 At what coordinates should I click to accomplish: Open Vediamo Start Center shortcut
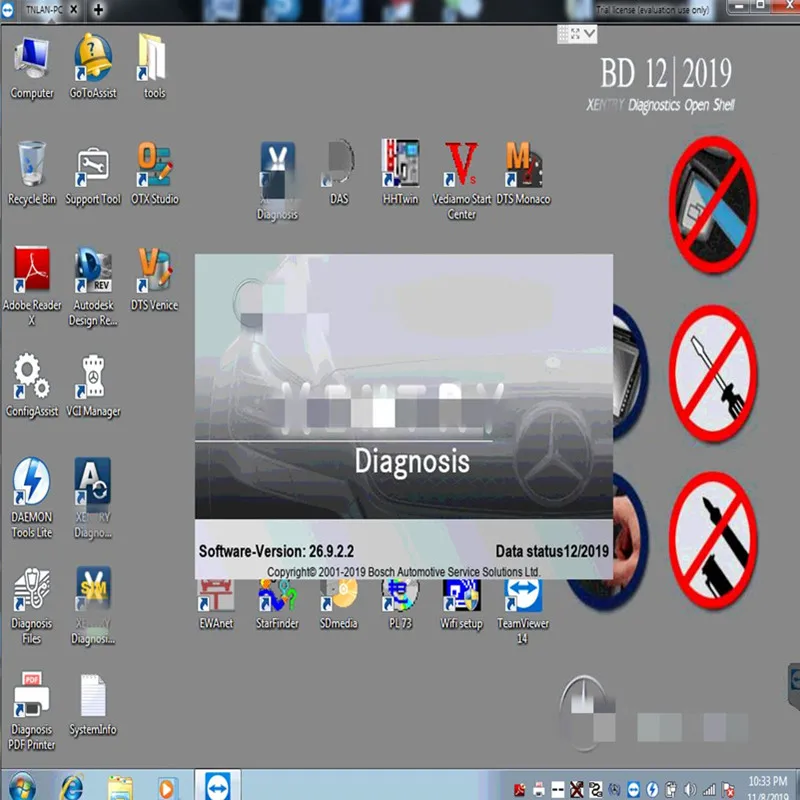(x=461, y=181)
